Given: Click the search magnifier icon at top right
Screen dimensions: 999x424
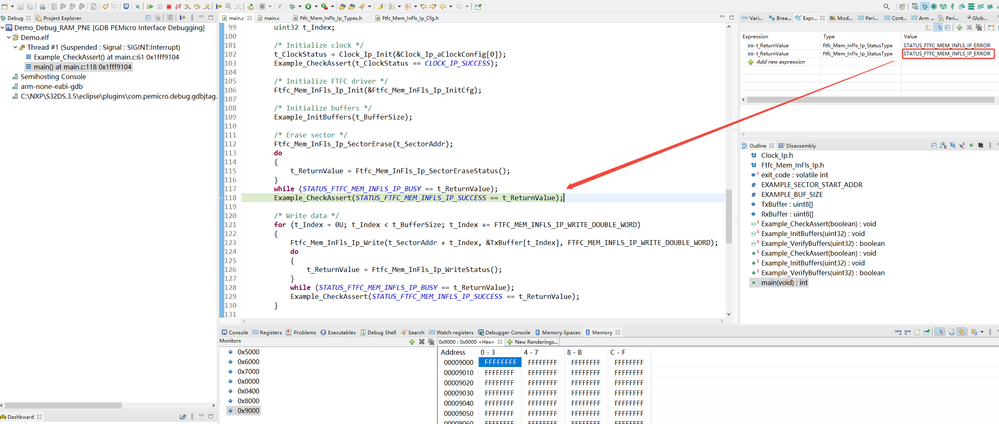Looking at the screenshot, I should (x=887, y=6).
